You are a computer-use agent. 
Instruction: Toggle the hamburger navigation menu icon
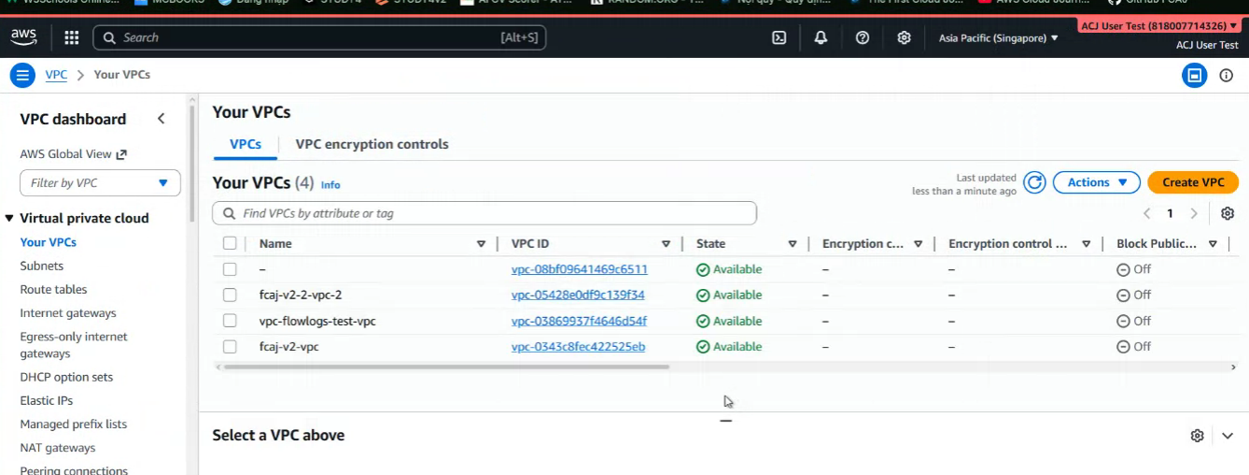coord(22,75)
